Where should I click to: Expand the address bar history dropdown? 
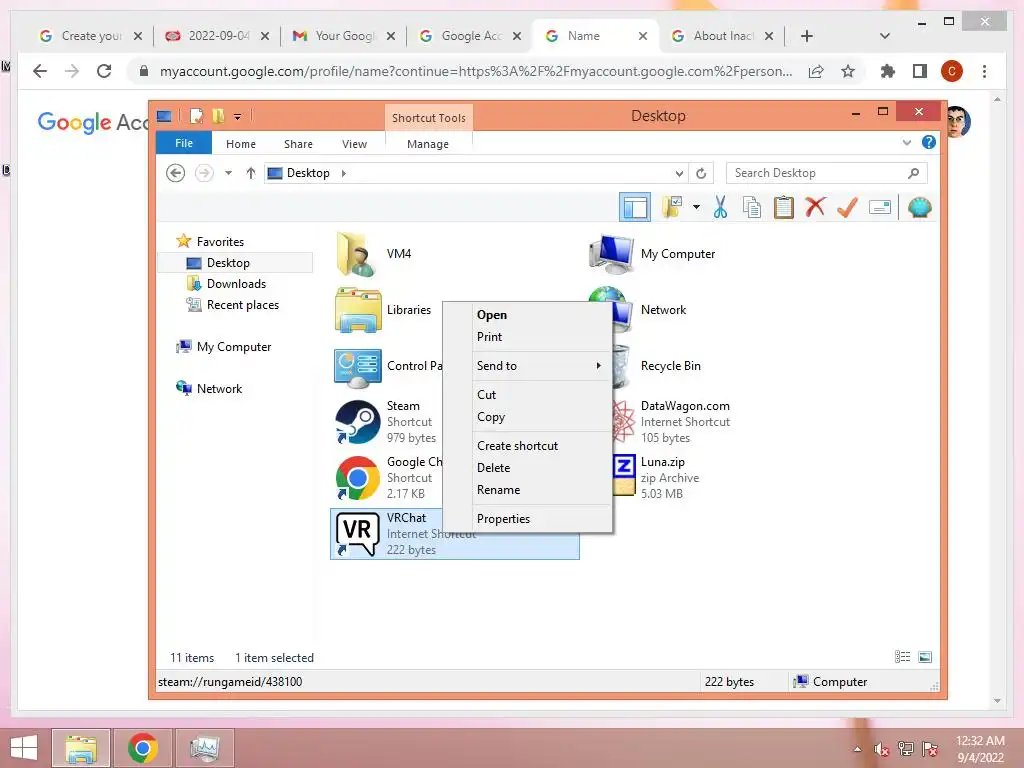point(679,173)
